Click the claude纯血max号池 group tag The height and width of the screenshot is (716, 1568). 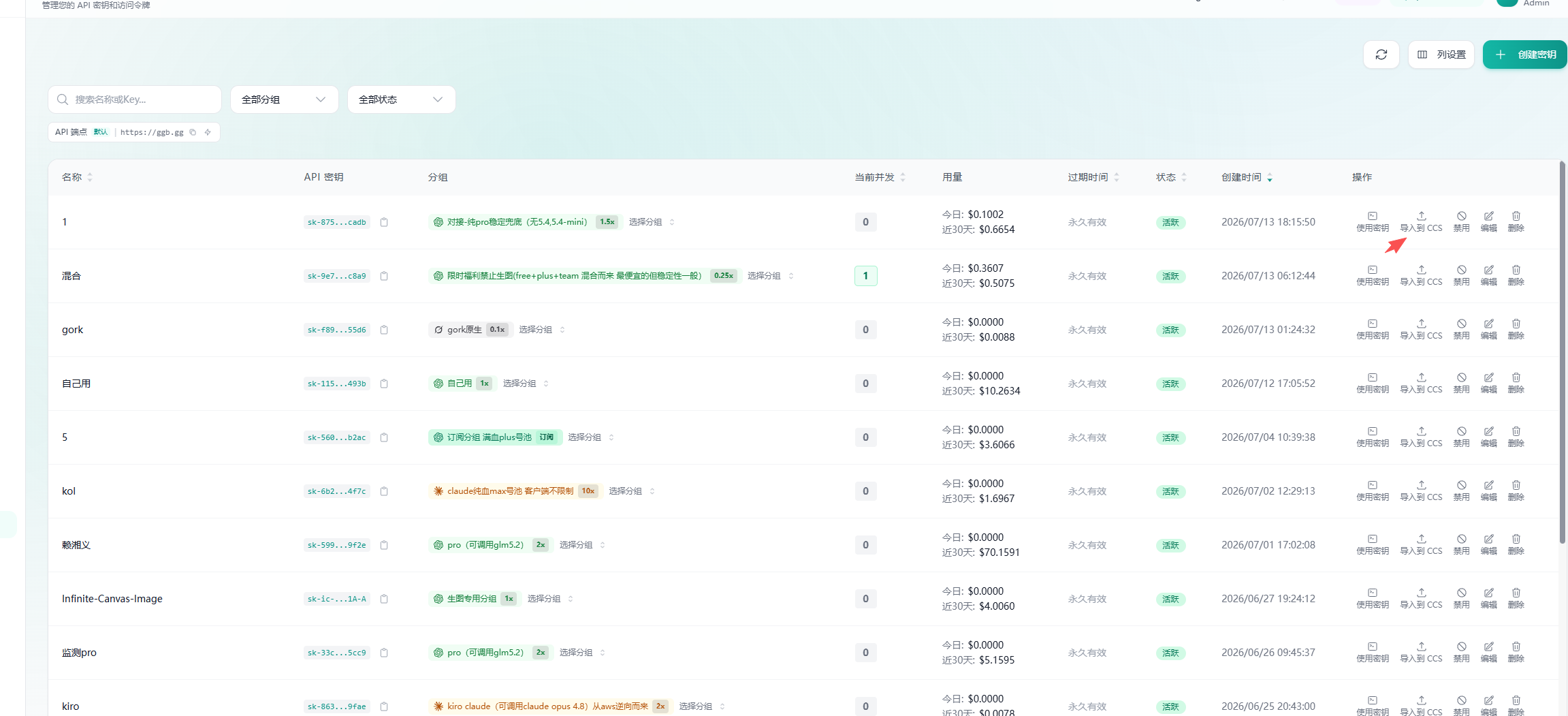[x=515, y=491]
